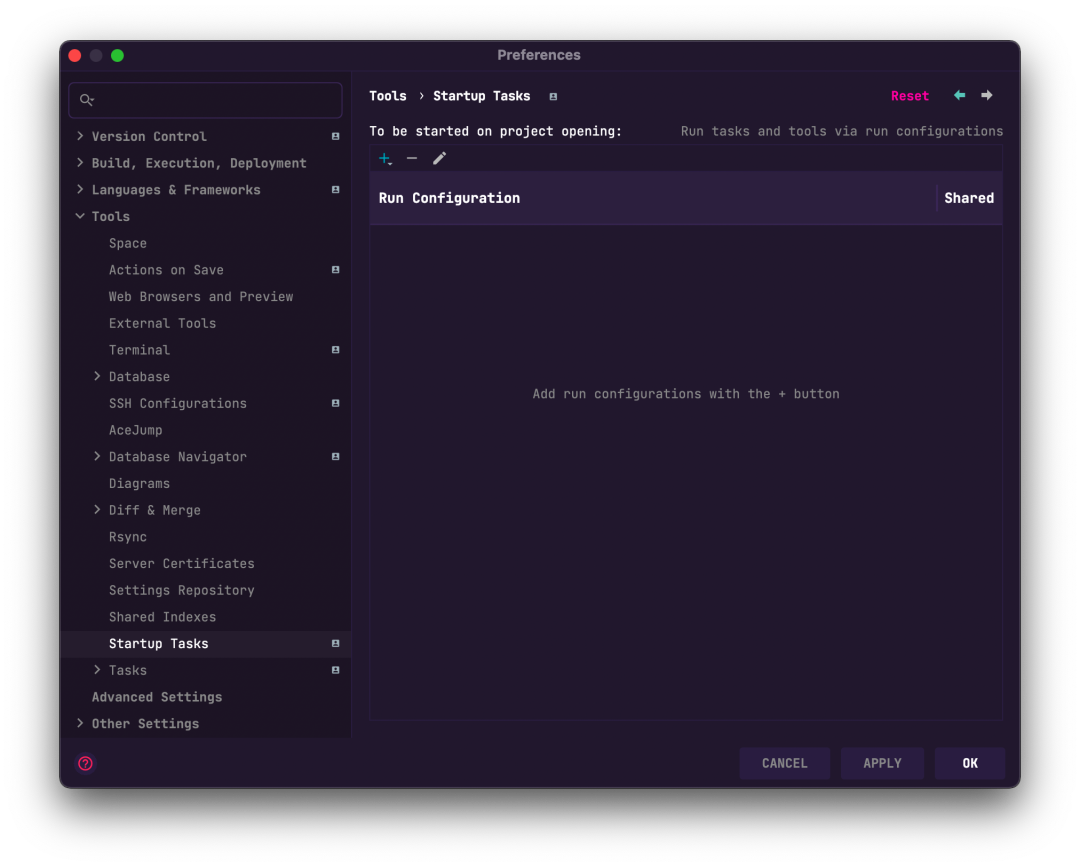The width and height of the screenshot is (1080, 867).
Task: Click the Tools breadcrumb
Action: 388,96
